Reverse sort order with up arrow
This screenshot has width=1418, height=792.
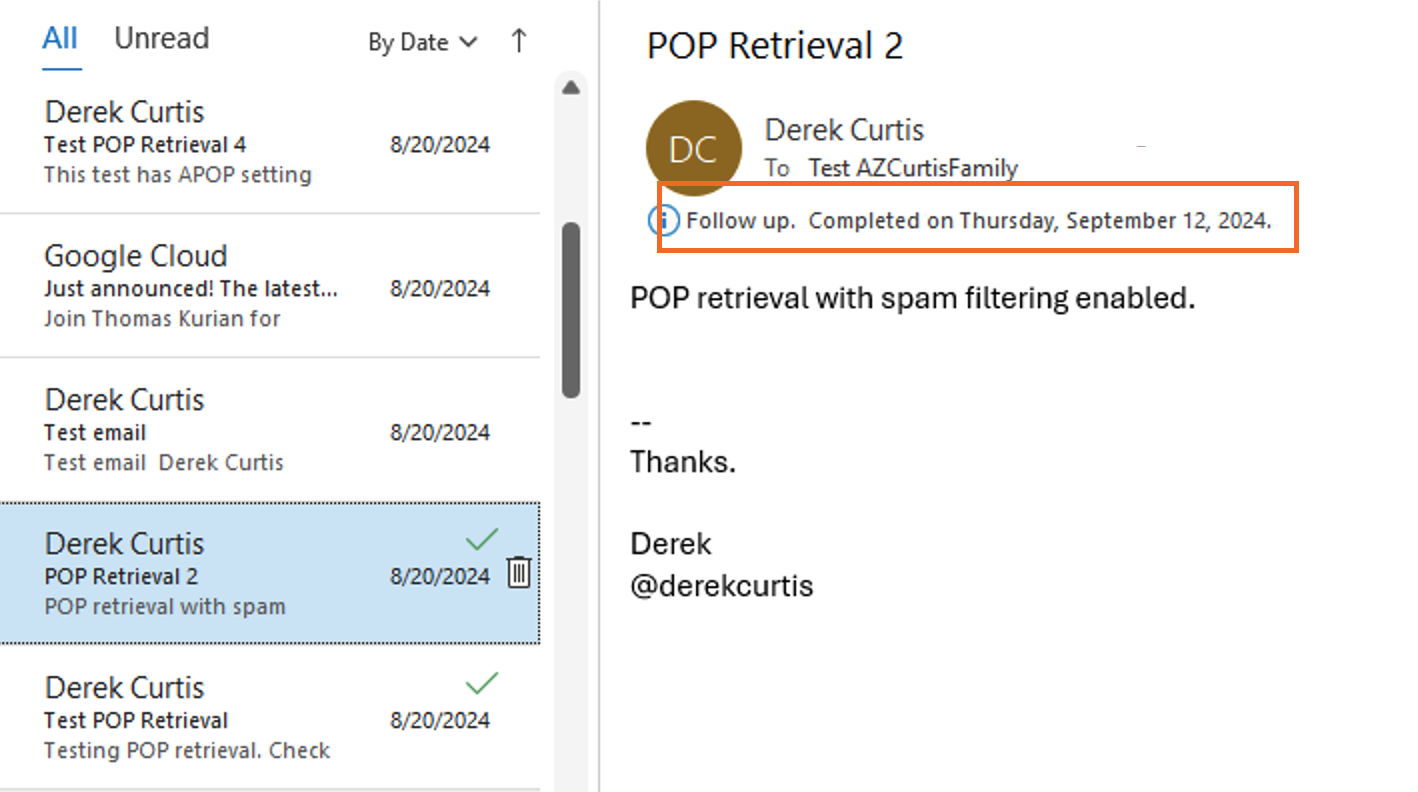coord(518,42)
